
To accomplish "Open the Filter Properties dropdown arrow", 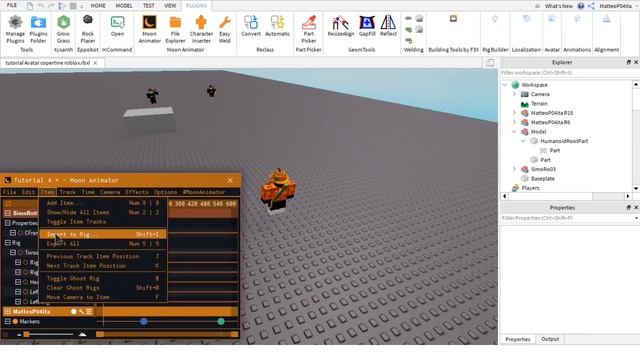I will [x=636, y=218].
